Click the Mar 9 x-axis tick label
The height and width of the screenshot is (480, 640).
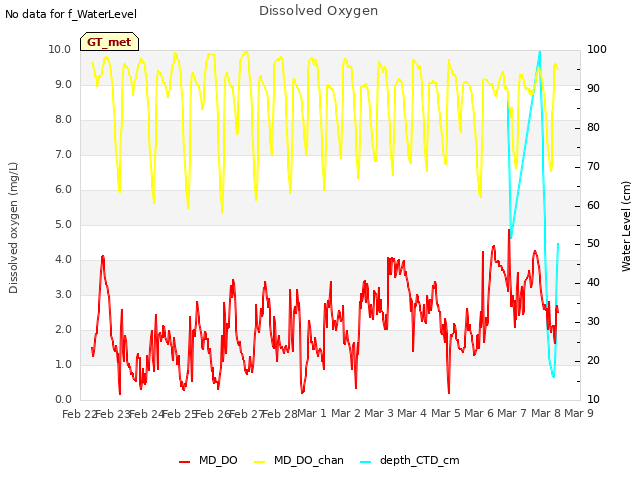coord(579,413)
